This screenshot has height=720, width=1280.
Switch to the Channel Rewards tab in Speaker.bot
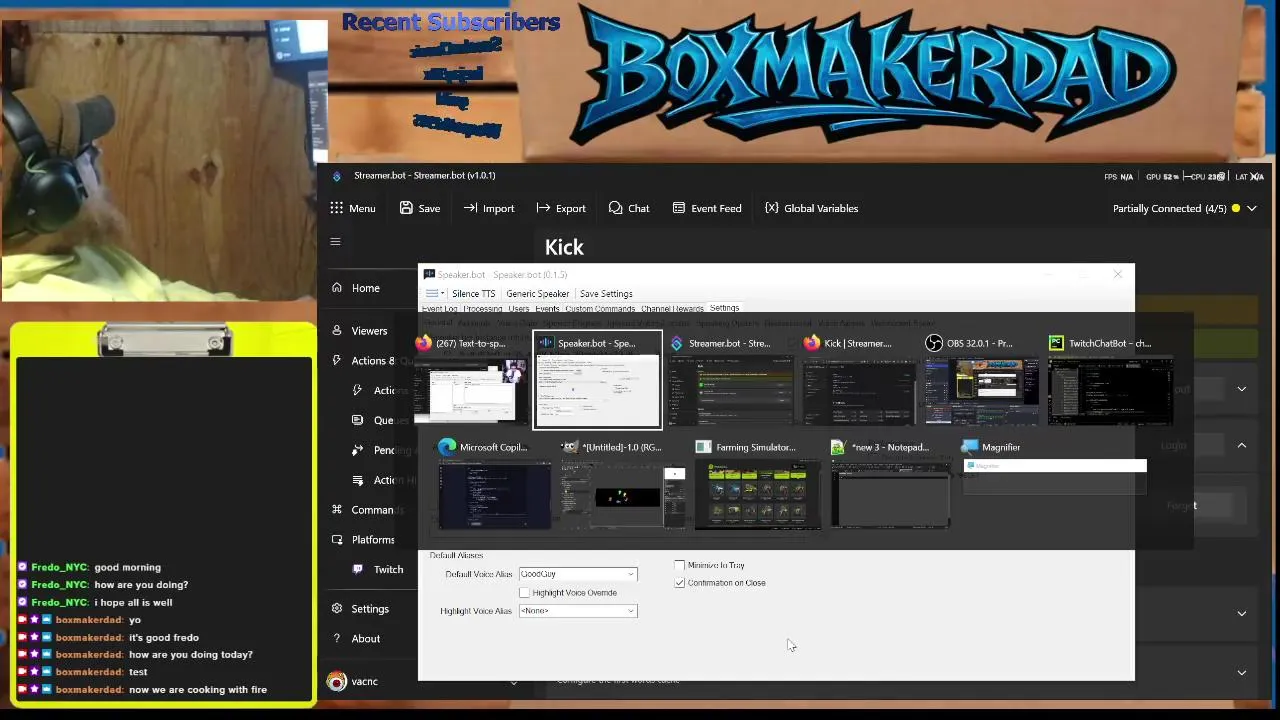672,309
